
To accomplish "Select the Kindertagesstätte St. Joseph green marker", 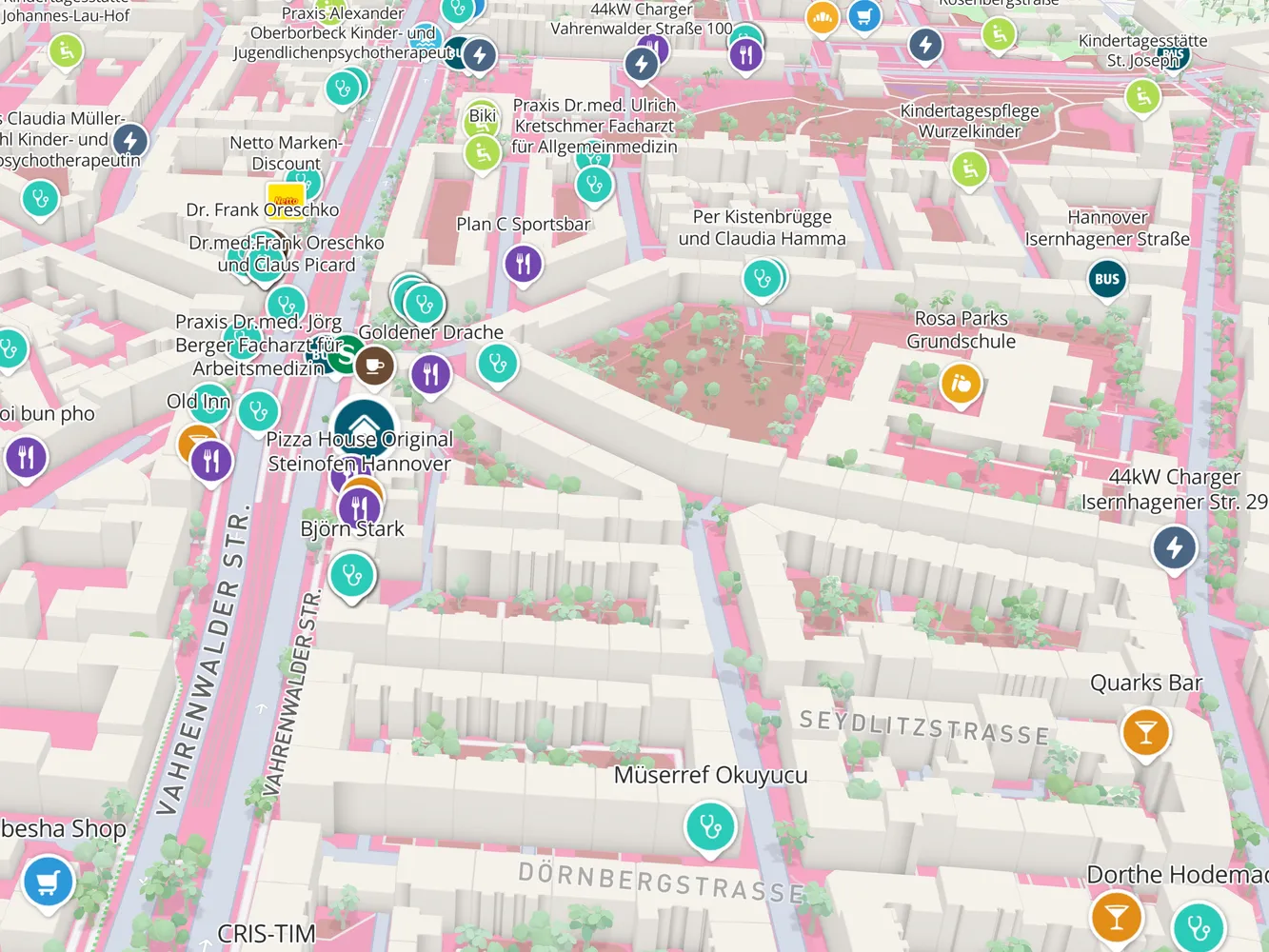I will click(x=1141, y=95).
